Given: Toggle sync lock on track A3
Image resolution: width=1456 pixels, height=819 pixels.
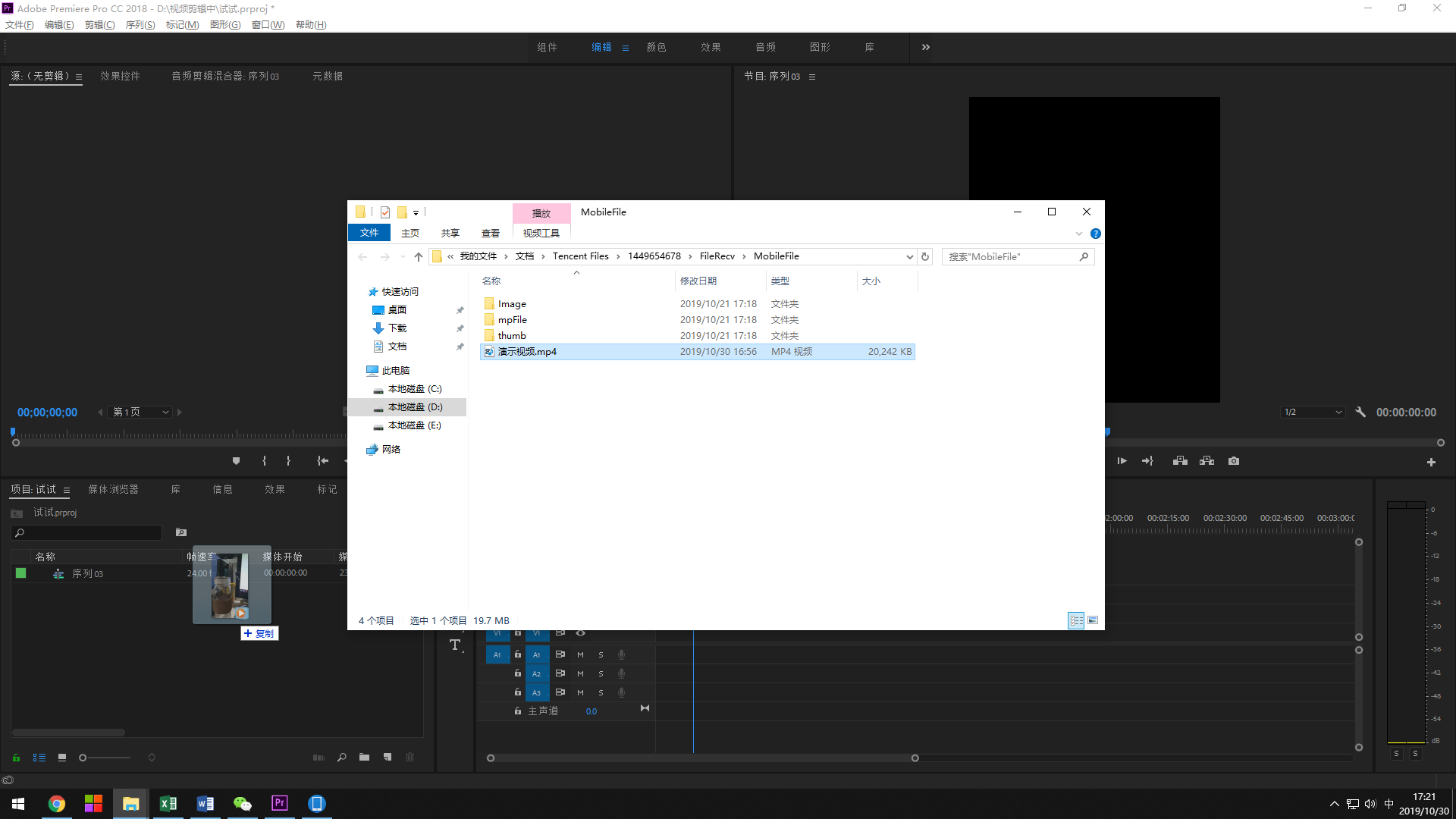Looking at the screenshot, I should click(560, 692).
